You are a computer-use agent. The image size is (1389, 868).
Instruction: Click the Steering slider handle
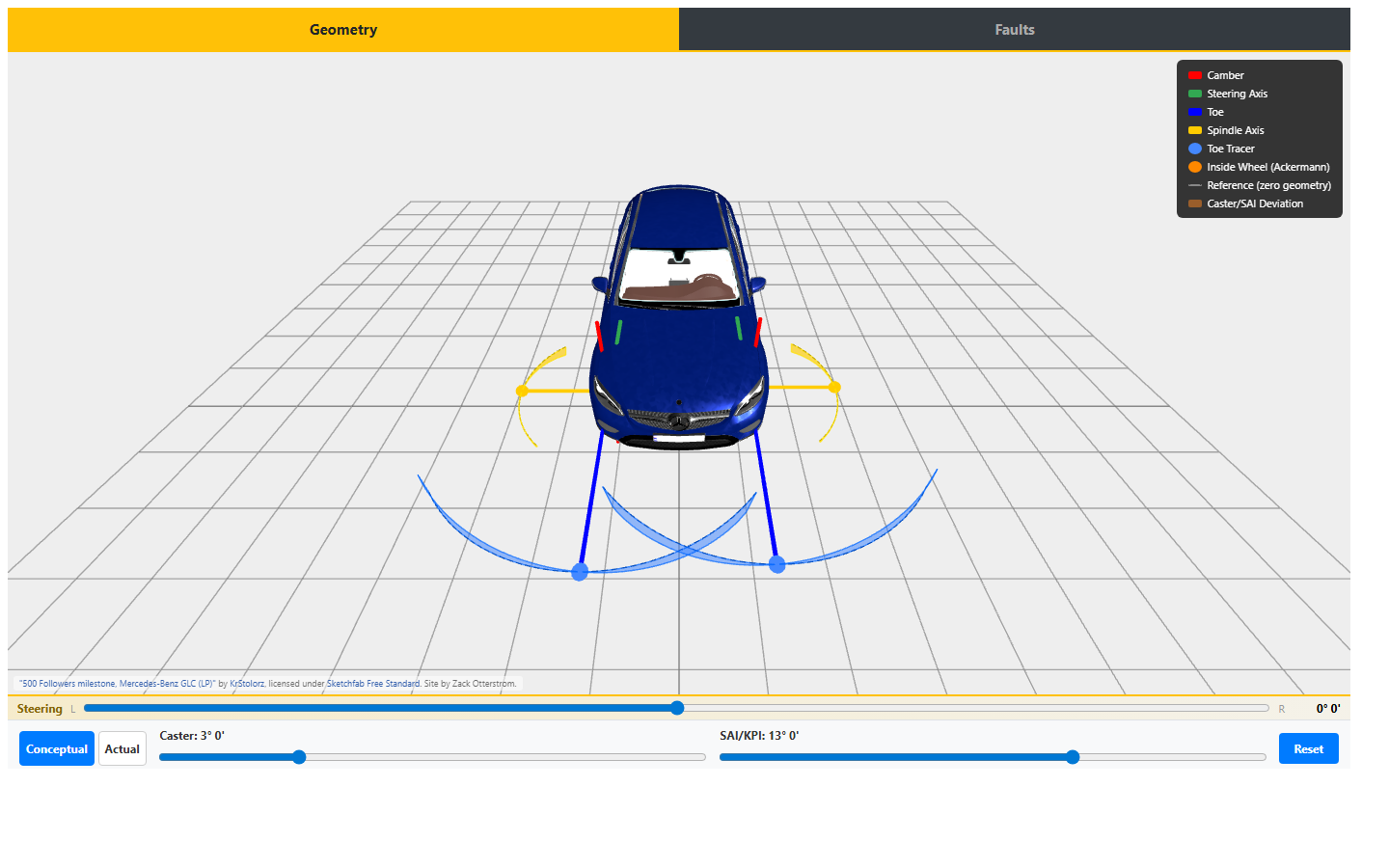click(x=677, y=708)
